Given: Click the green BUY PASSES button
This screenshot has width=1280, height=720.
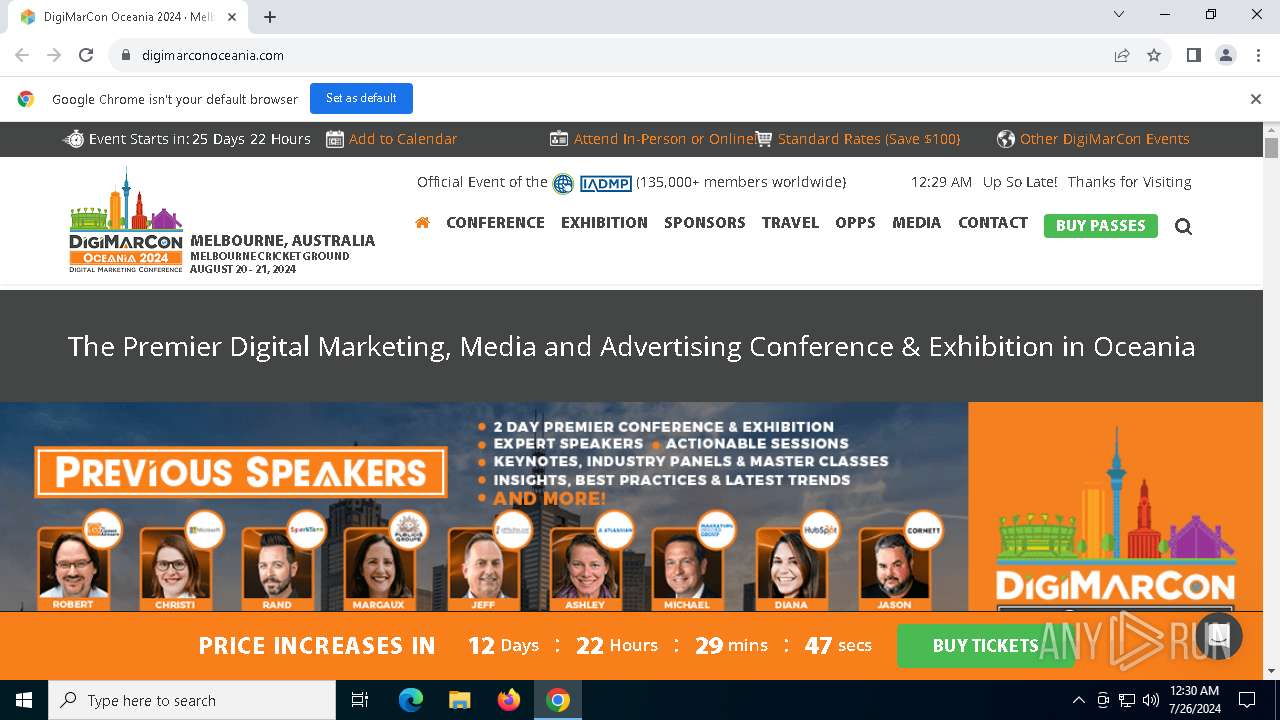Looking at the screenshot, I should click(1100, 226).
